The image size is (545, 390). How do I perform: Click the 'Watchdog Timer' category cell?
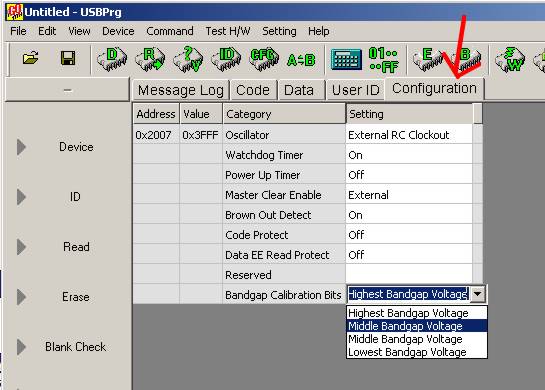tap(284, 155)
